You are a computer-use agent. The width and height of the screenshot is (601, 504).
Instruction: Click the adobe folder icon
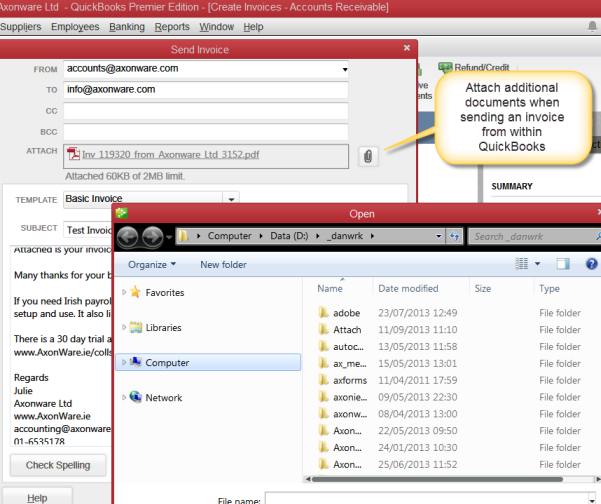point(323,313)
